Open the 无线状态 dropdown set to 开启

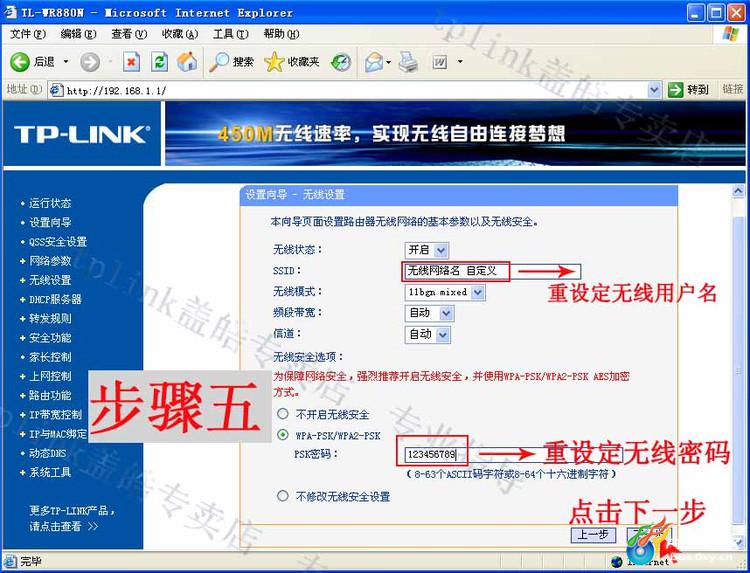(426, 250)
